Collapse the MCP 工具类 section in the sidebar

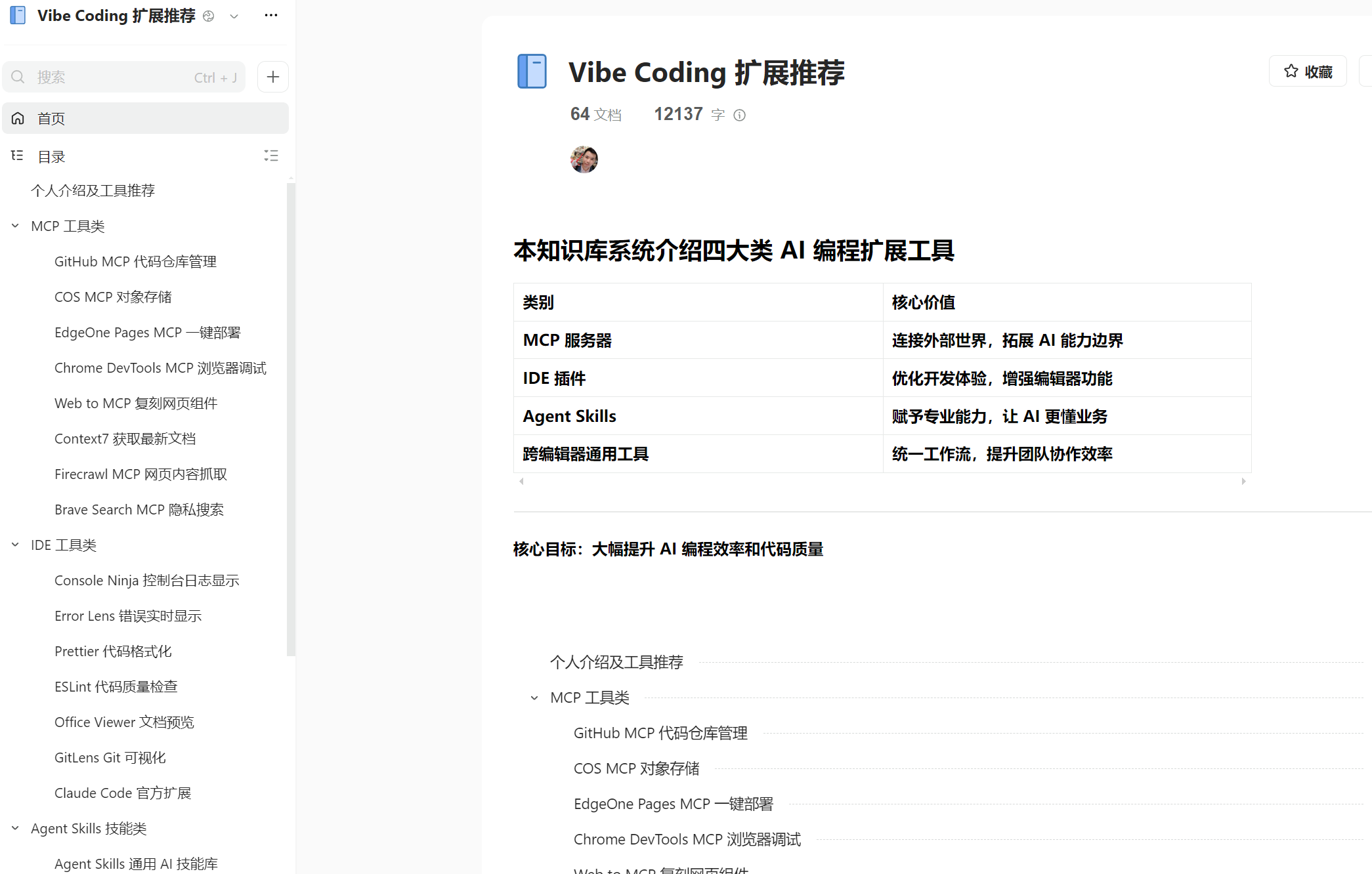click(15, 226)
